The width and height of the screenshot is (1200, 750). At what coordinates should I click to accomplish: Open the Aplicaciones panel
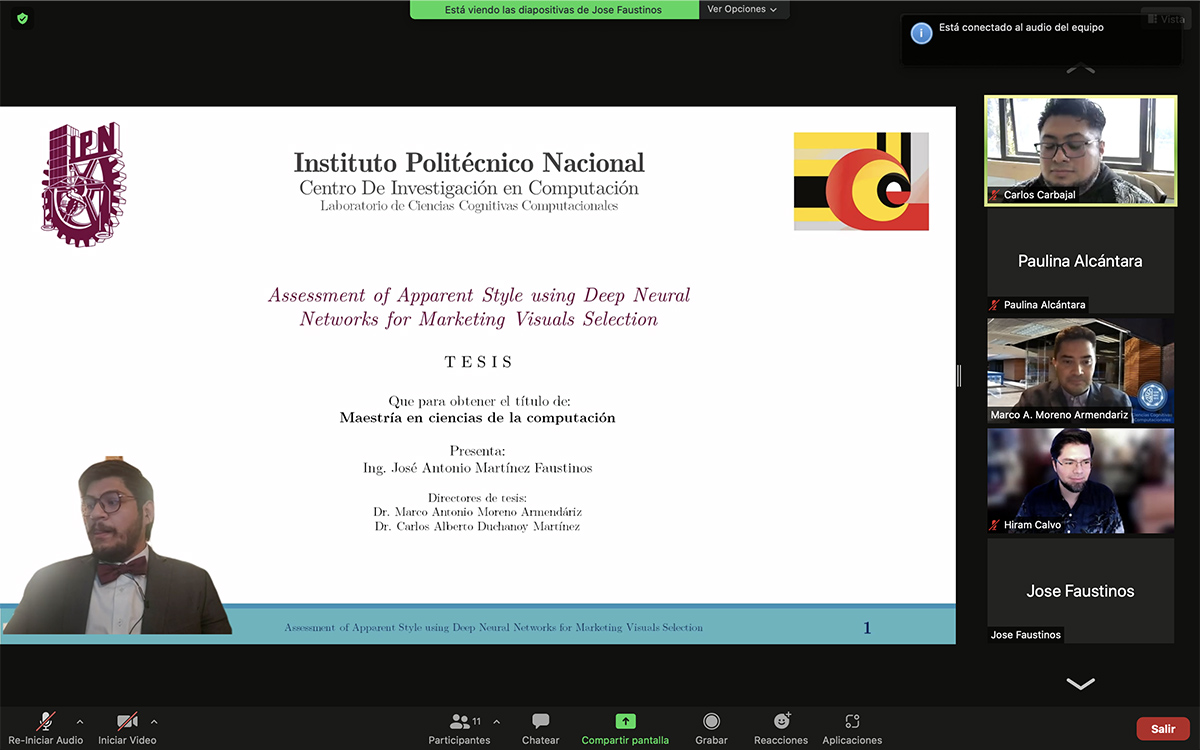click(x=852, y=729)
